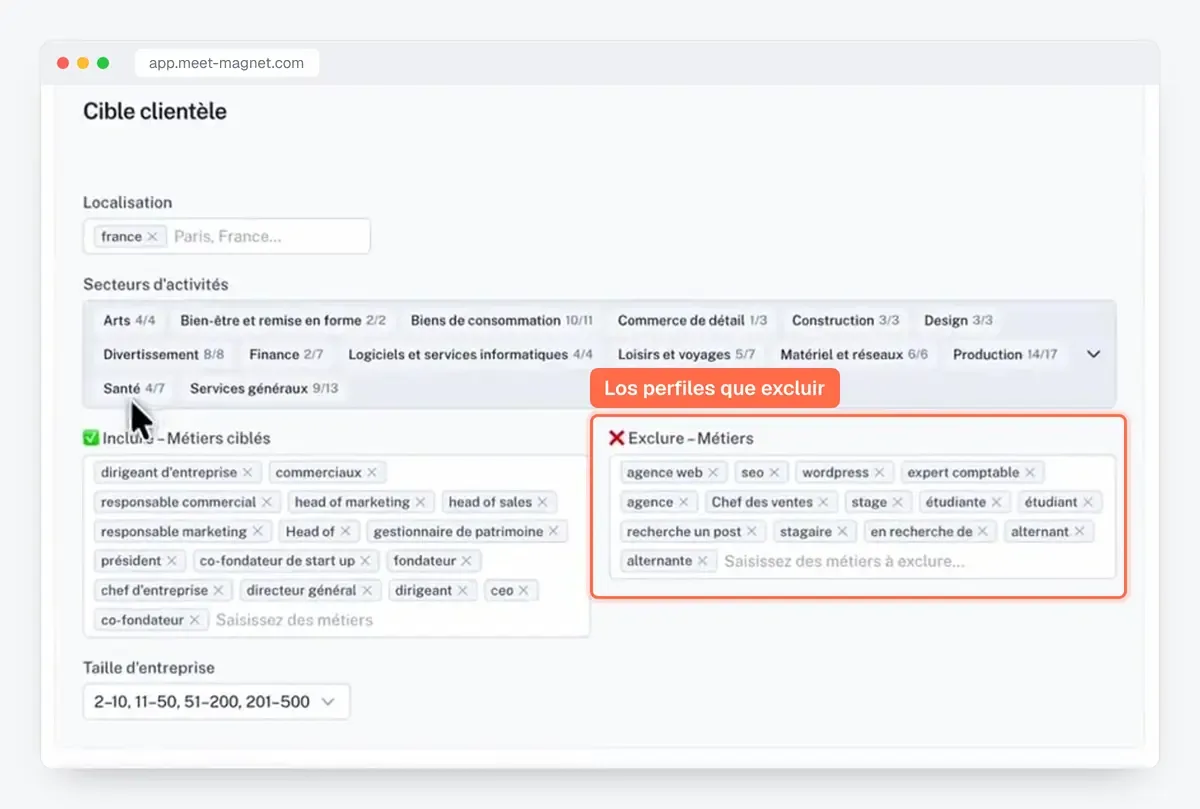The image size is (1200, 809).
Task: Remove 'expert comptable' excluded tag
Action: tap(1029, 473)
